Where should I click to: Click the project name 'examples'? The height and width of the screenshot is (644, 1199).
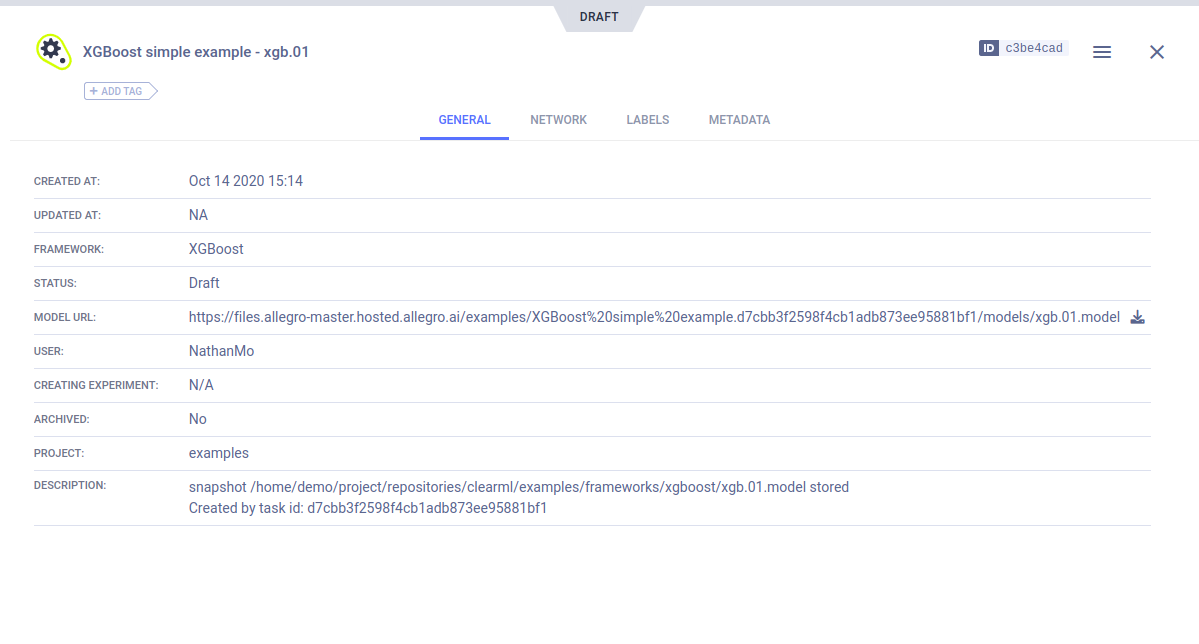[219, 453]
